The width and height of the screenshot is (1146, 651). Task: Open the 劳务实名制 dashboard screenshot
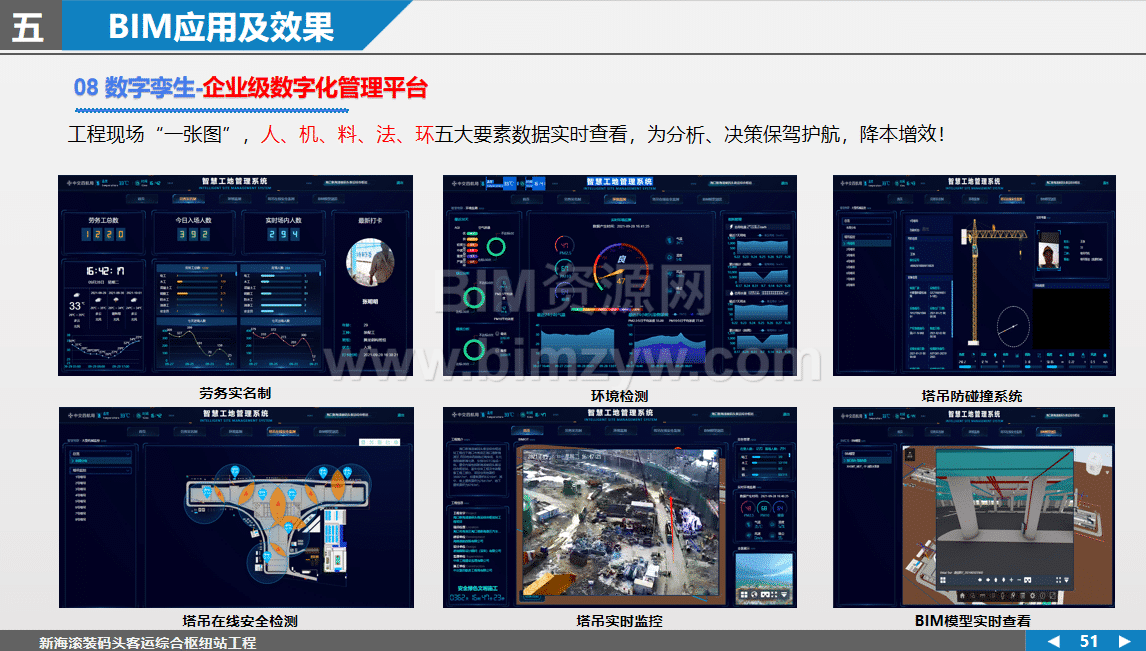[235, 276]
